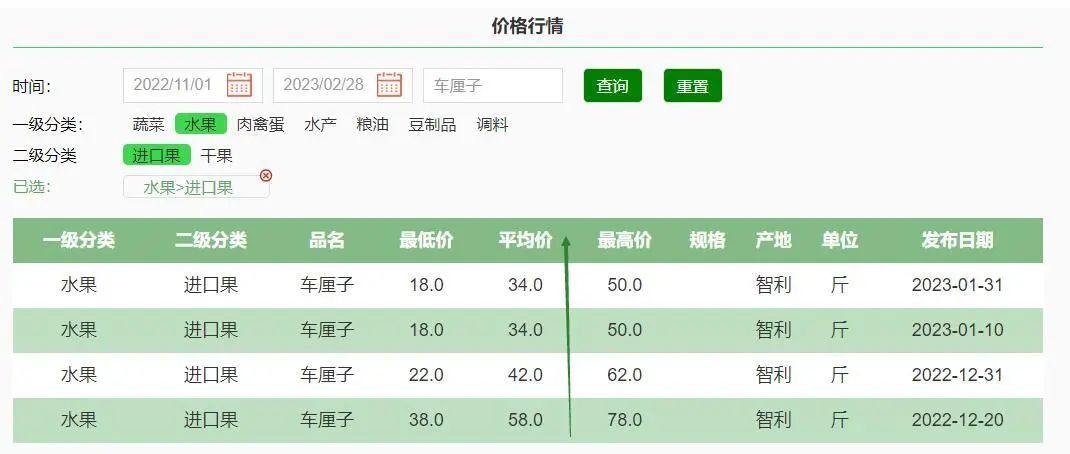Viewport: 1070px width, 454px height.
Task: Click the 38.0 lowest price cell
Action: click(x=426, y=420)
